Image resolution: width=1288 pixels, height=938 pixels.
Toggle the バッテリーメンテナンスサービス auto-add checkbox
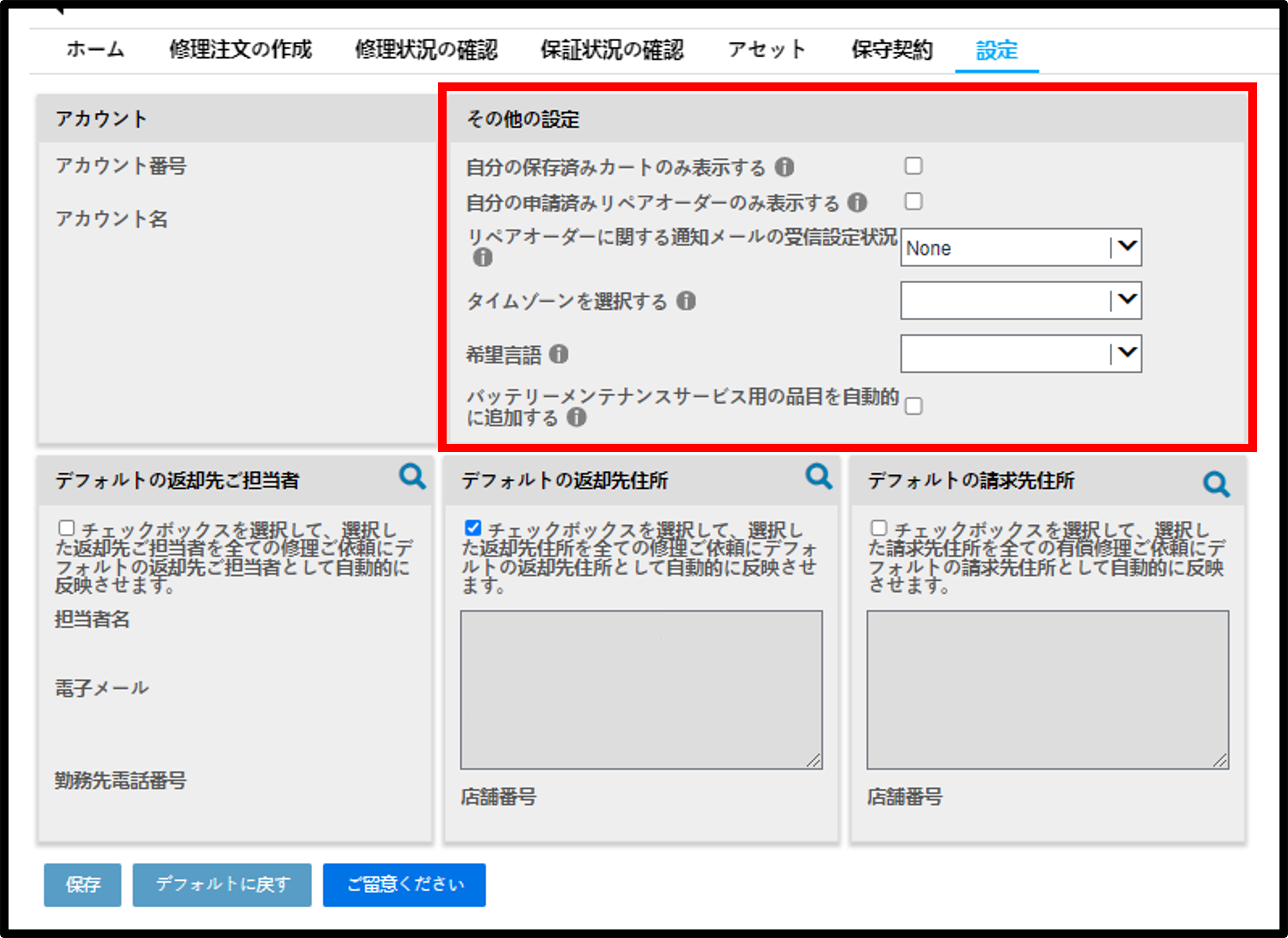click(x=913, y=407)
